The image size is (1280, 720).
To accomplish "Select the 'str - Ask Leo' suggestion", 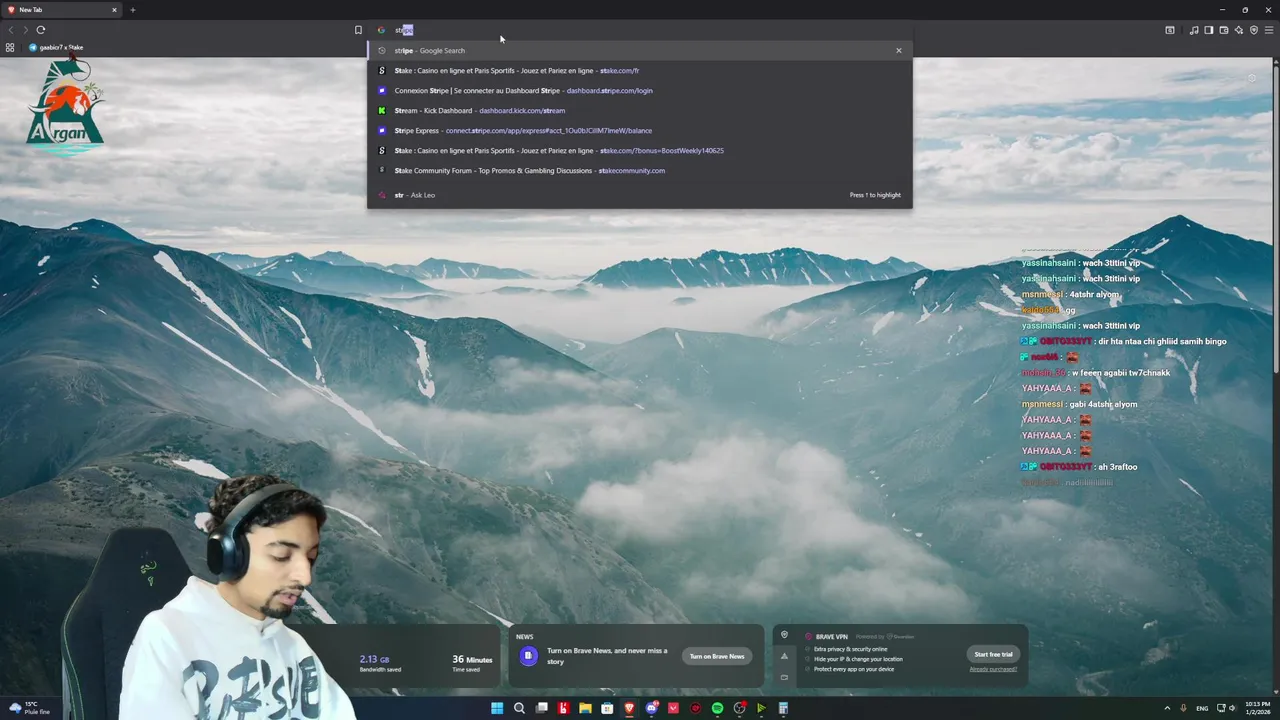I will (640, 195).
